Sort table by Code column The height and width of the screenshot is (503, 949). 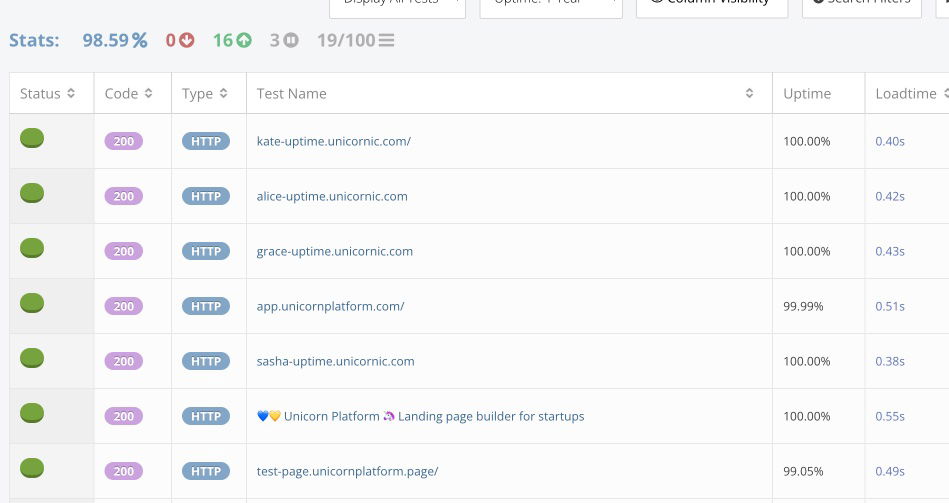129,94
